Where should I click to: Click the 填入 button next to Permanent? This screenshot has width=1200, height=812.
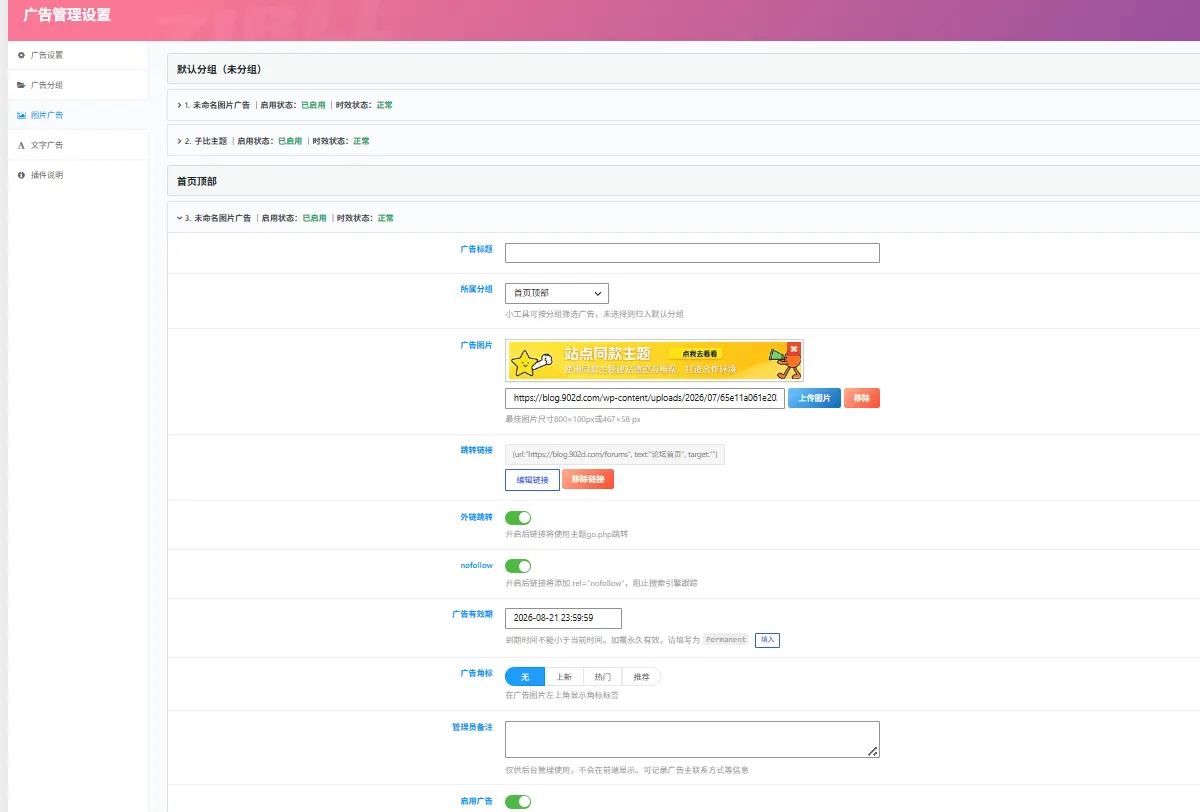[767, 639]
